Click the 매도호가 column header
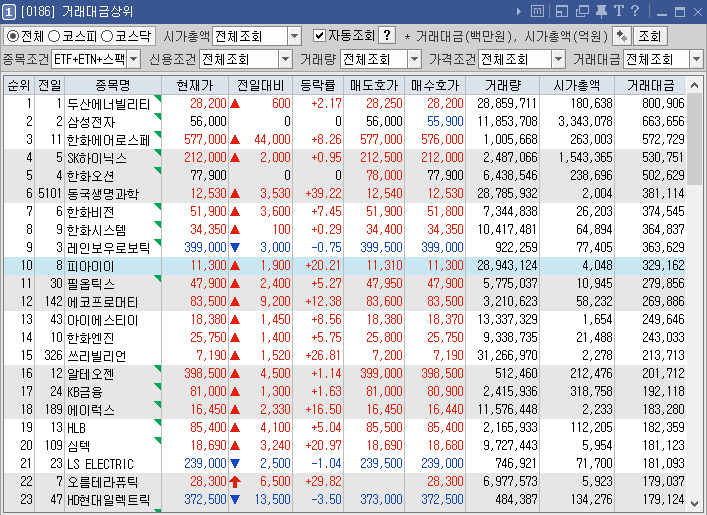 (374, 85)
